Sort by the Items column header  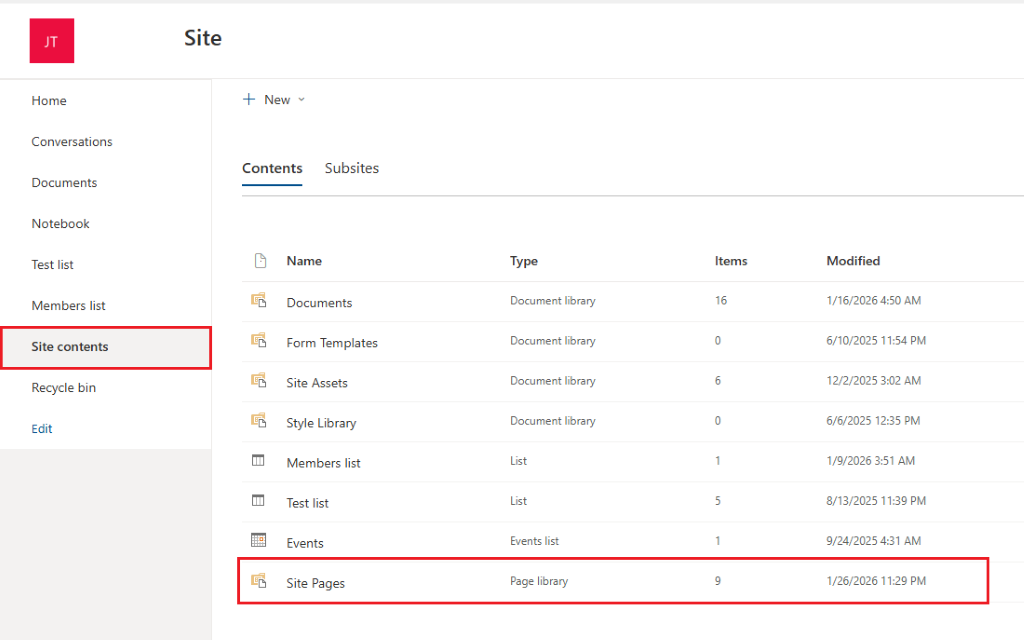(731, 261)
